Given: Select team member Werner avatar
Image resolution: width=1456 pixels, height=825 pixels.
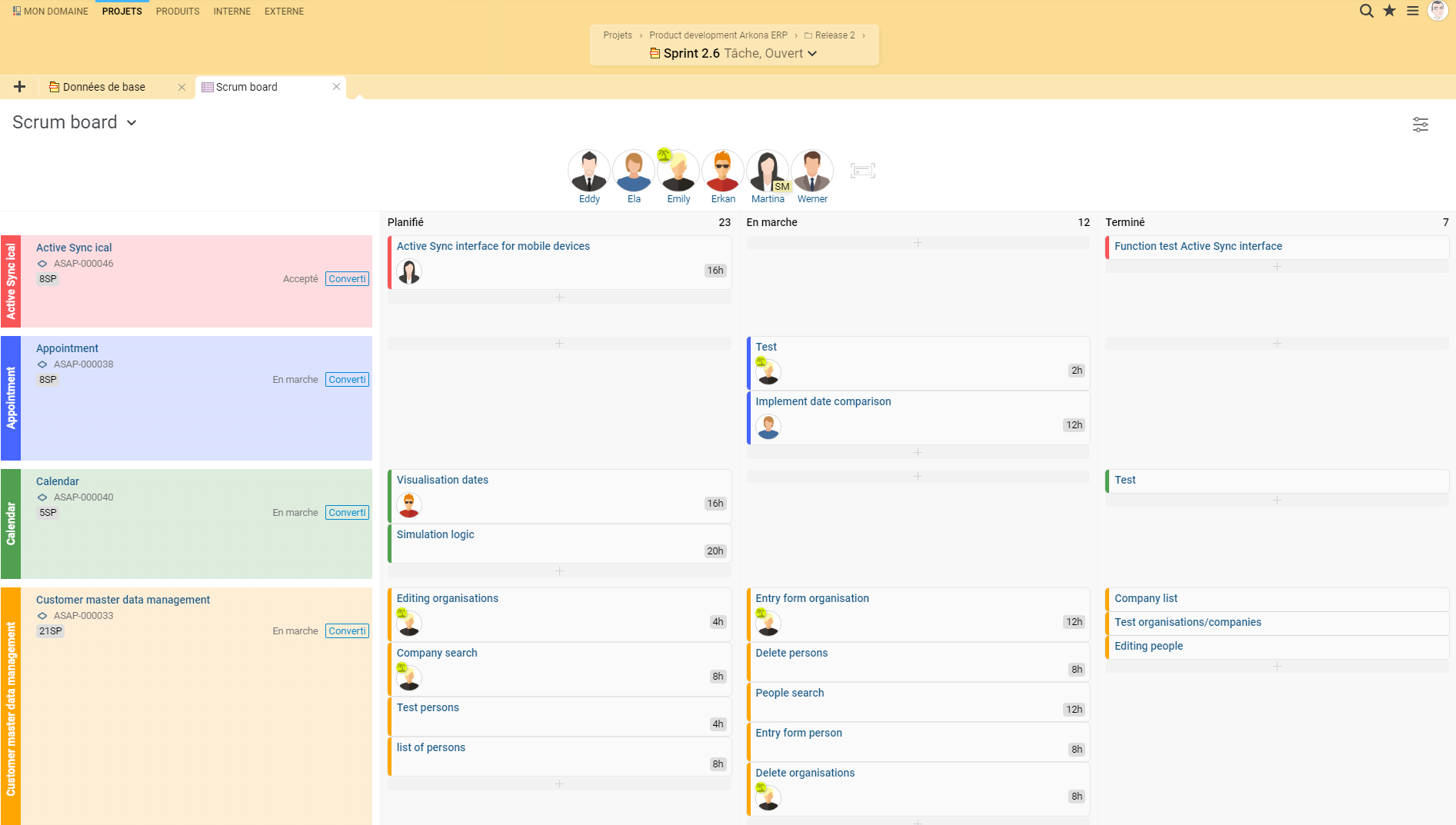Looking at the screenshot, I should click(x=812, y=171).
